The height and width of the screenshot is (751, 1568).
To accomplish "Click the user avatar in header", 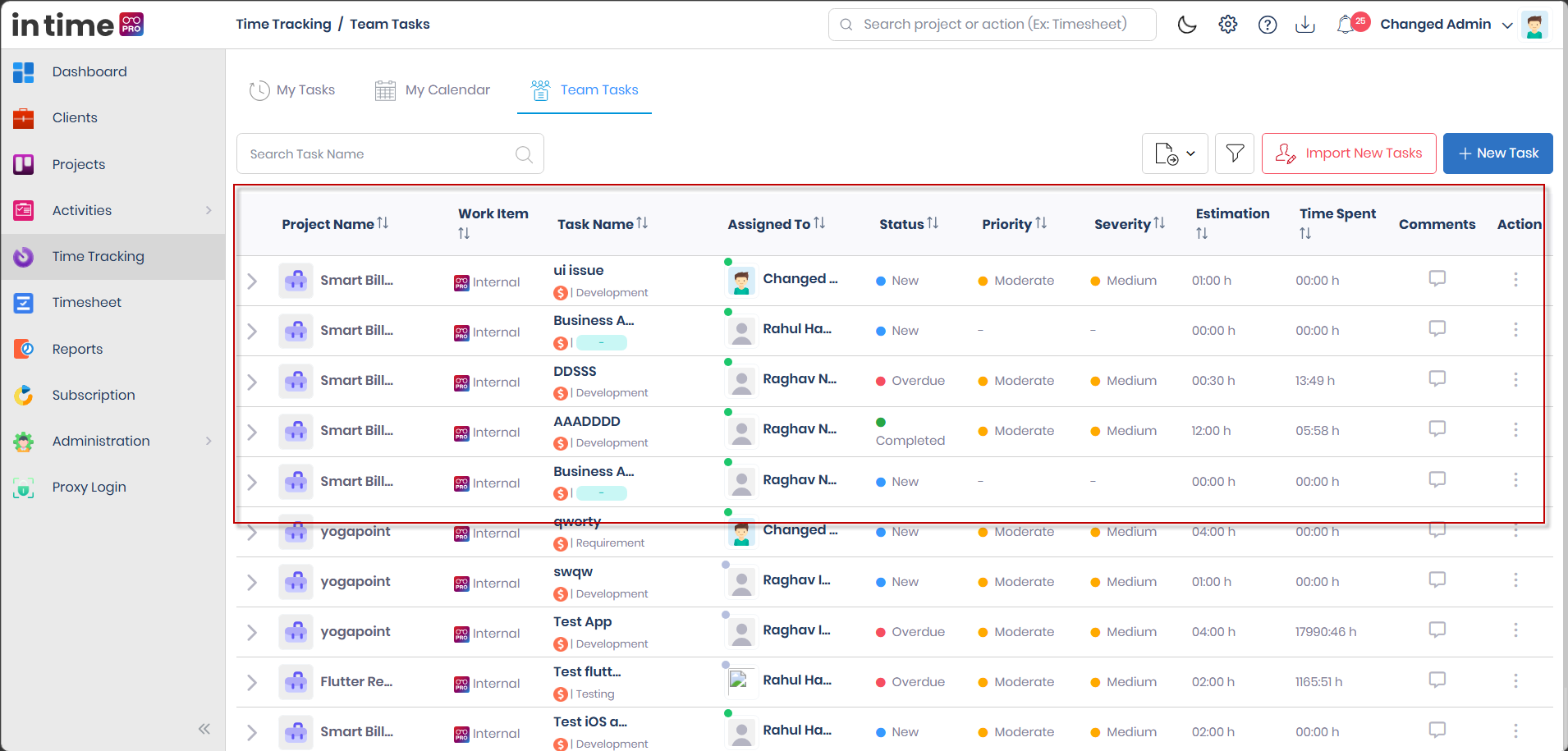I will pyautogui.click(x=1534, y=25).
